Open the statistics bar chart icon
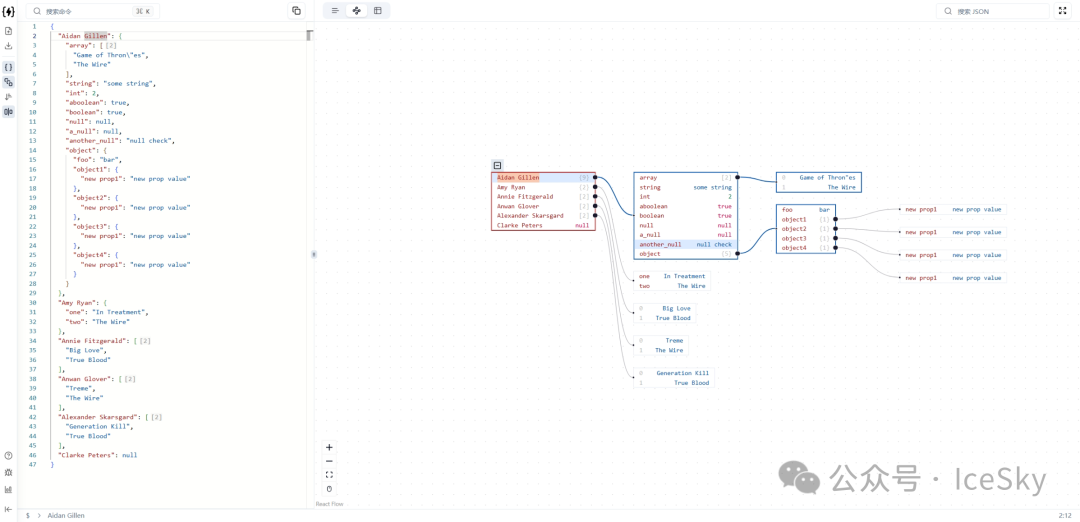The image size is (1080, 522). point(9,489)
